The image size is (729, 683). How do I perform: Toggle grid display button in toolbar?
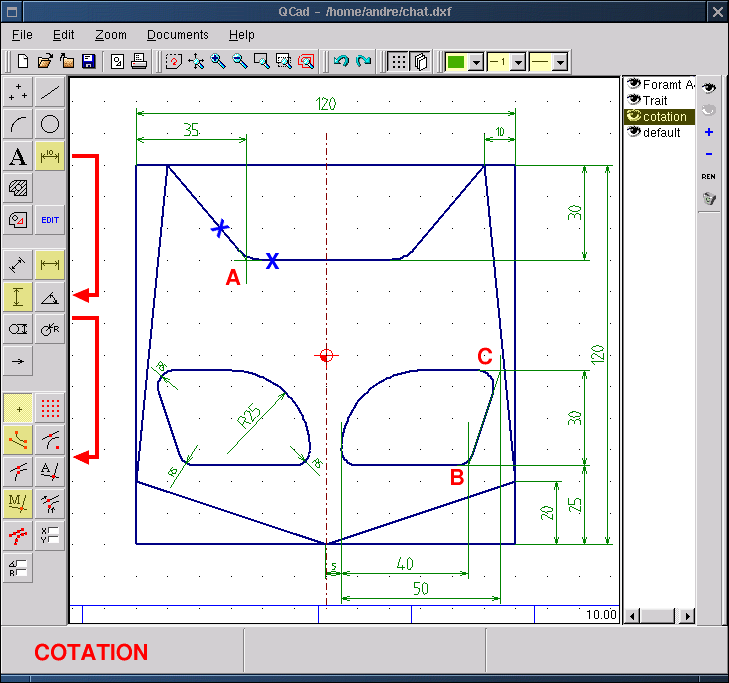tap(398, 61)
